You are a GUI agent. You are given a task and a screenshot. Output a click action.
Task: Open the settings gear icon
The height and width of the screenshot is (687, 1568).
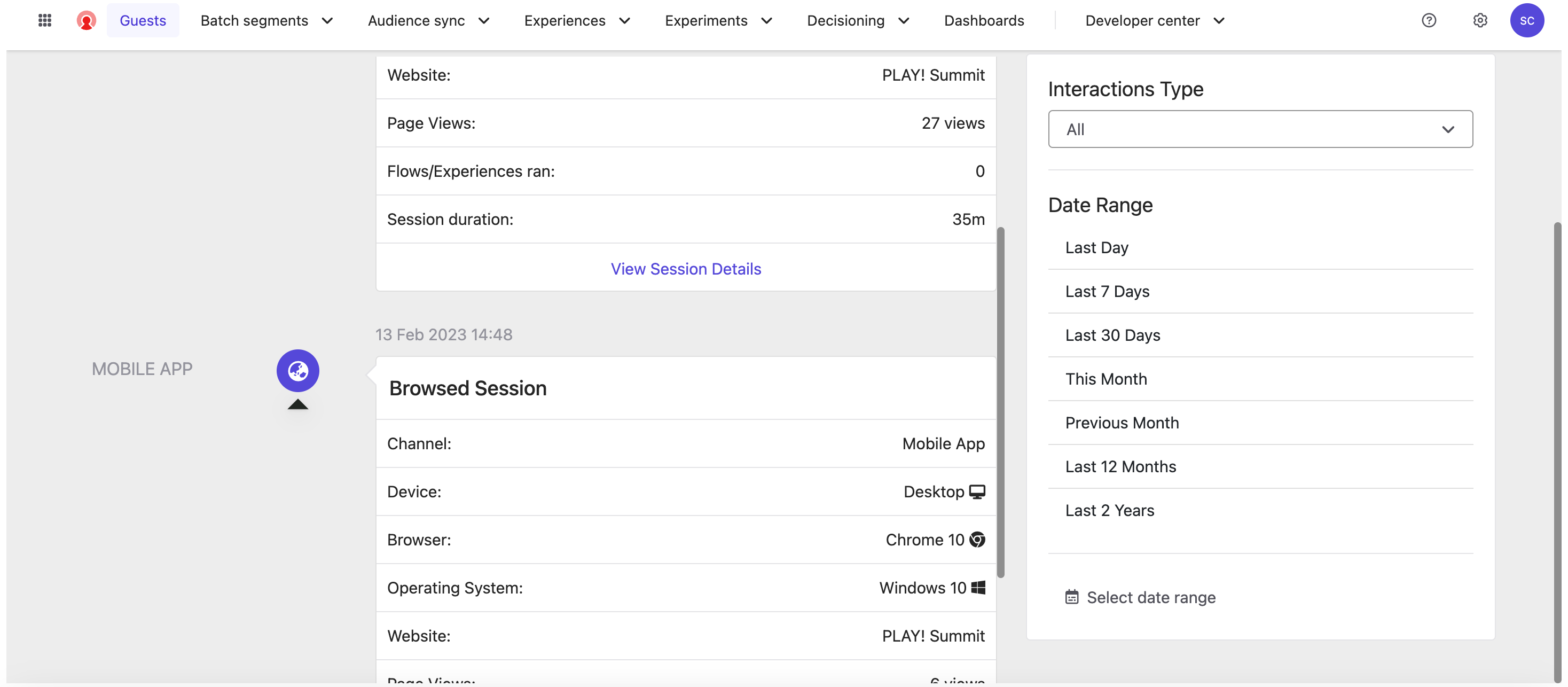[1480, 20]
